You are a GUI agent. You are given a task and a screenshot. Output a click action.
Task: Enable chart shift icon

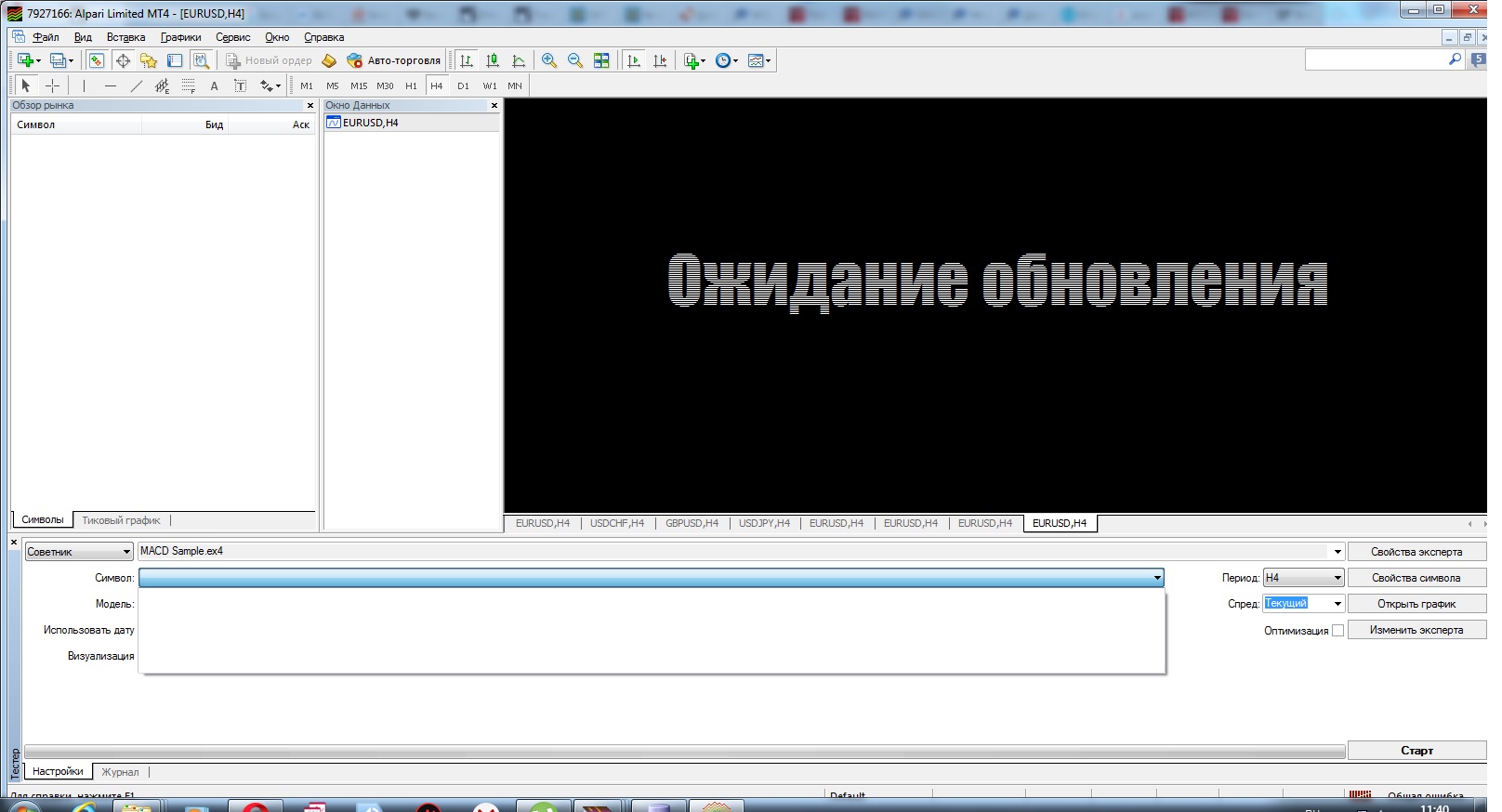pos(660,60)
